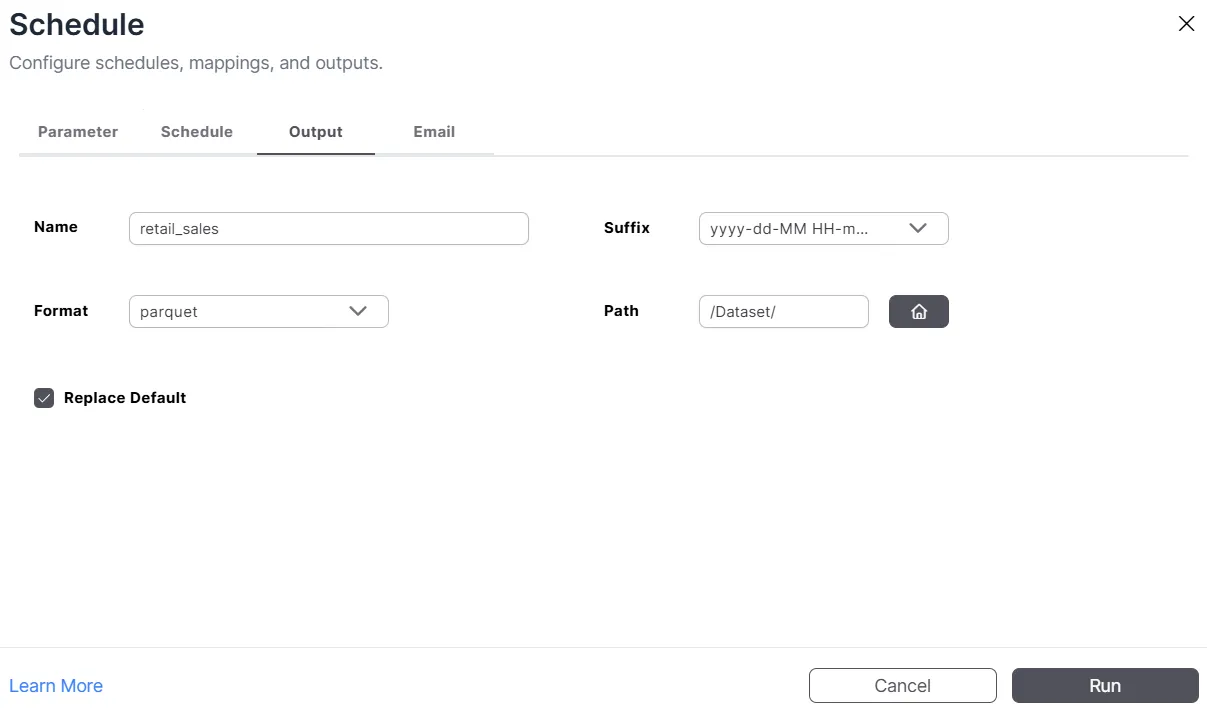Switch to the Parameter tab
The height and width of the screenshot is (708, 1207).
tap(78, 132)
